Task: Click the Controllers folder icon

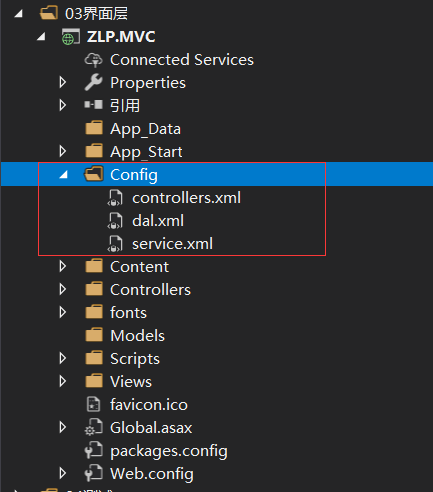Action: pyautogui.click(x=94, y=289)
